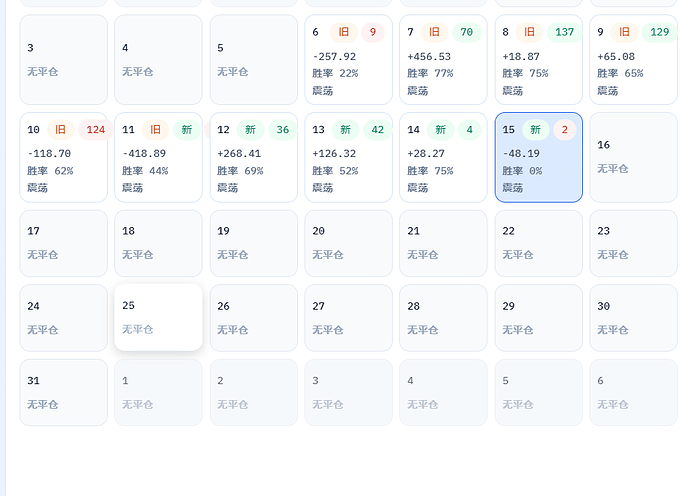690x496 pixels.
Task: Open the day 17 card
Action: (x=63, y=243)
